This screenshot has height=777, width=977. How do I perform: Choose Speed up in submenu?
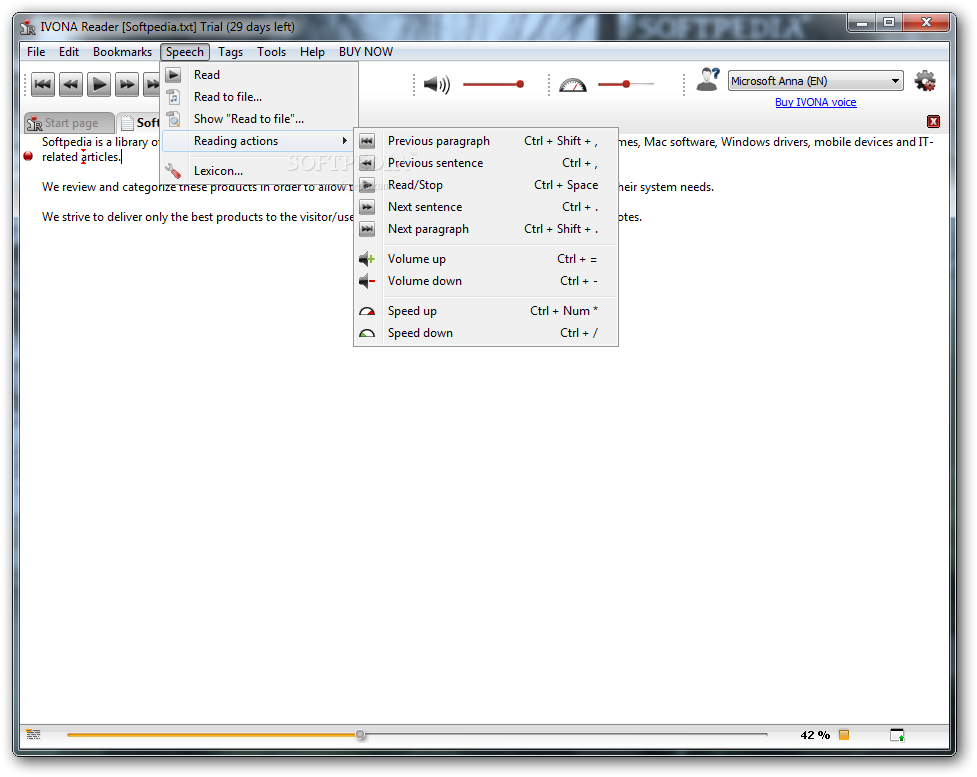tap(486, 311)
